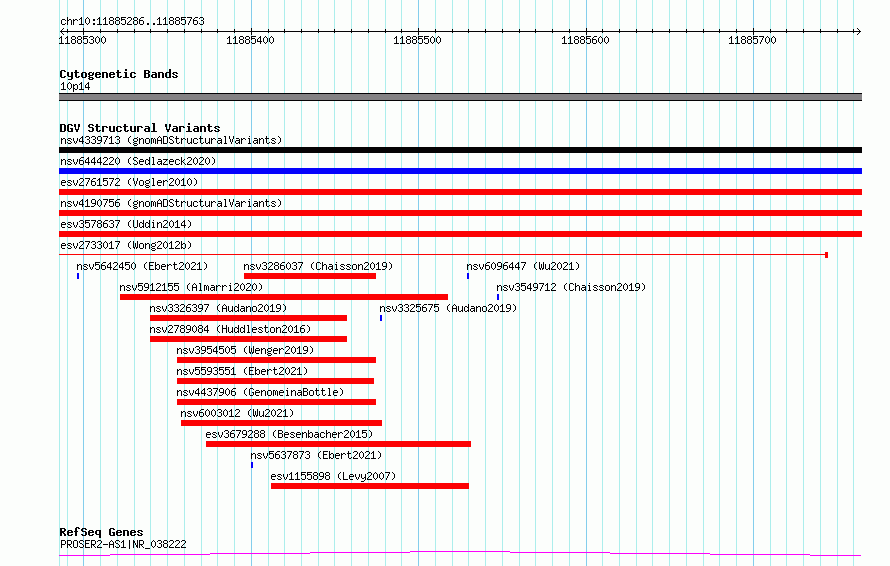Click the small blue nsv5637873 marker
This screenshot has width=890, height=566.
pos(252,465)
